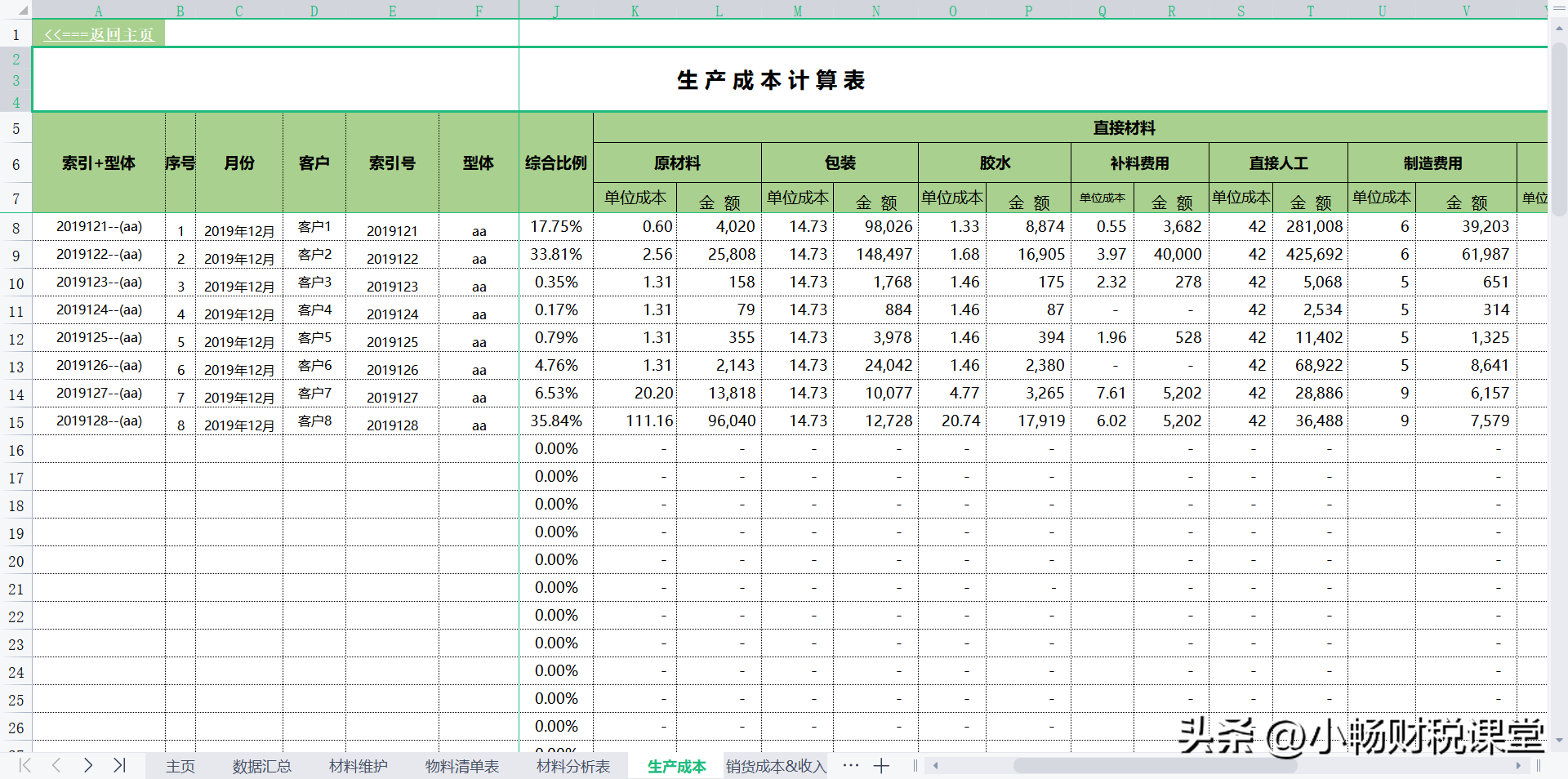1568x779 pixels.
Task: Add a new sheet with plus icon
Action: 881,766
